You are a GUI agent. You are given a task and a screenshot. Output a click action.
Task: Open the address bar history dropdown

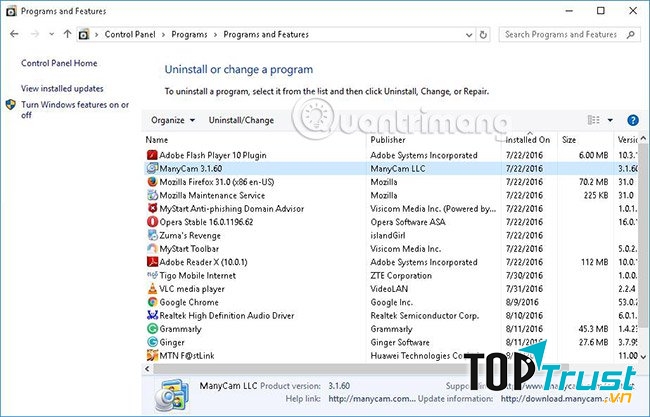470,35
